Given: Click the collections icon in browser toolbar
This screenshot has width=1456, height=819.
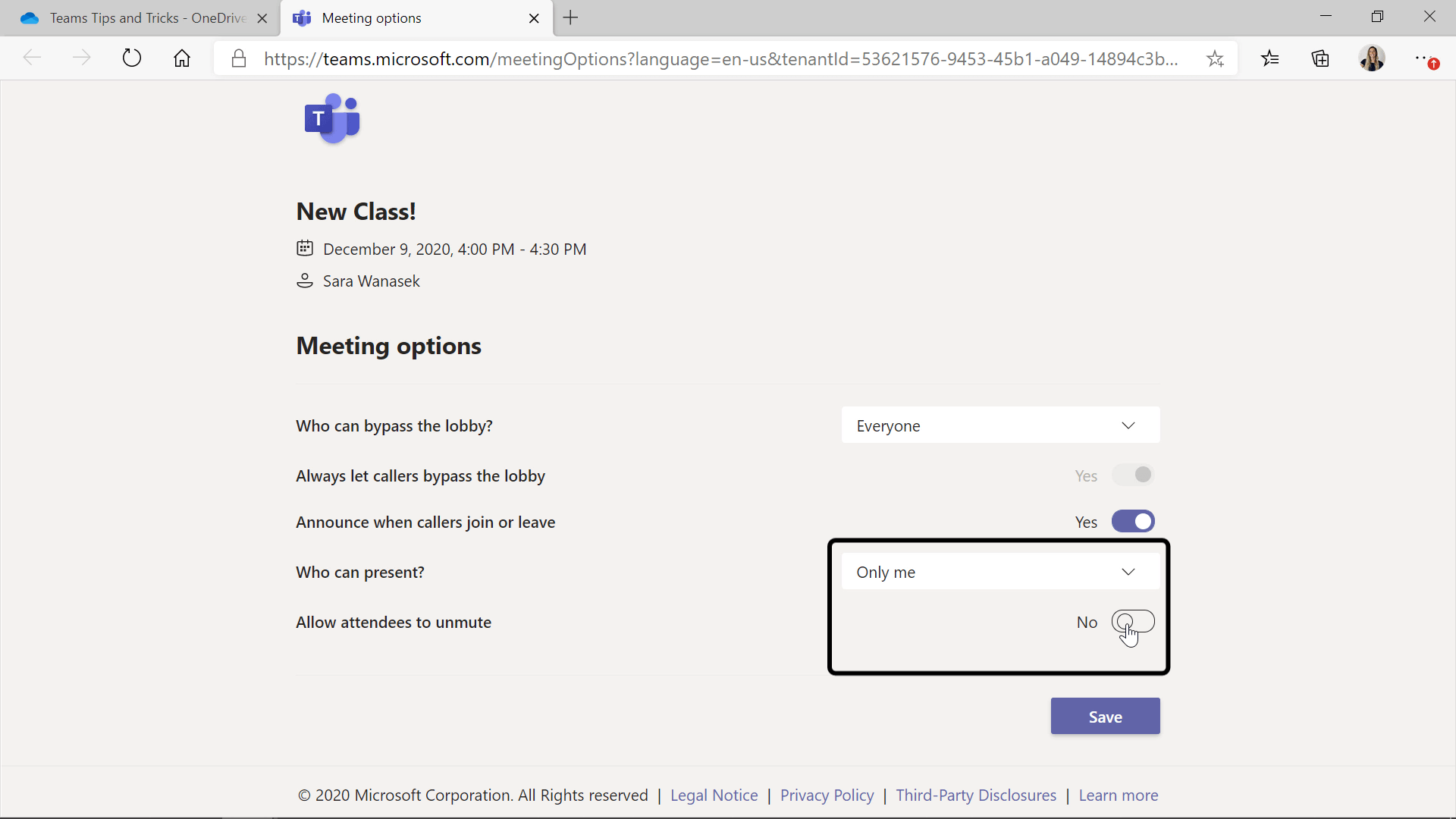Looking at the screenshot, I should [1322, 58].
